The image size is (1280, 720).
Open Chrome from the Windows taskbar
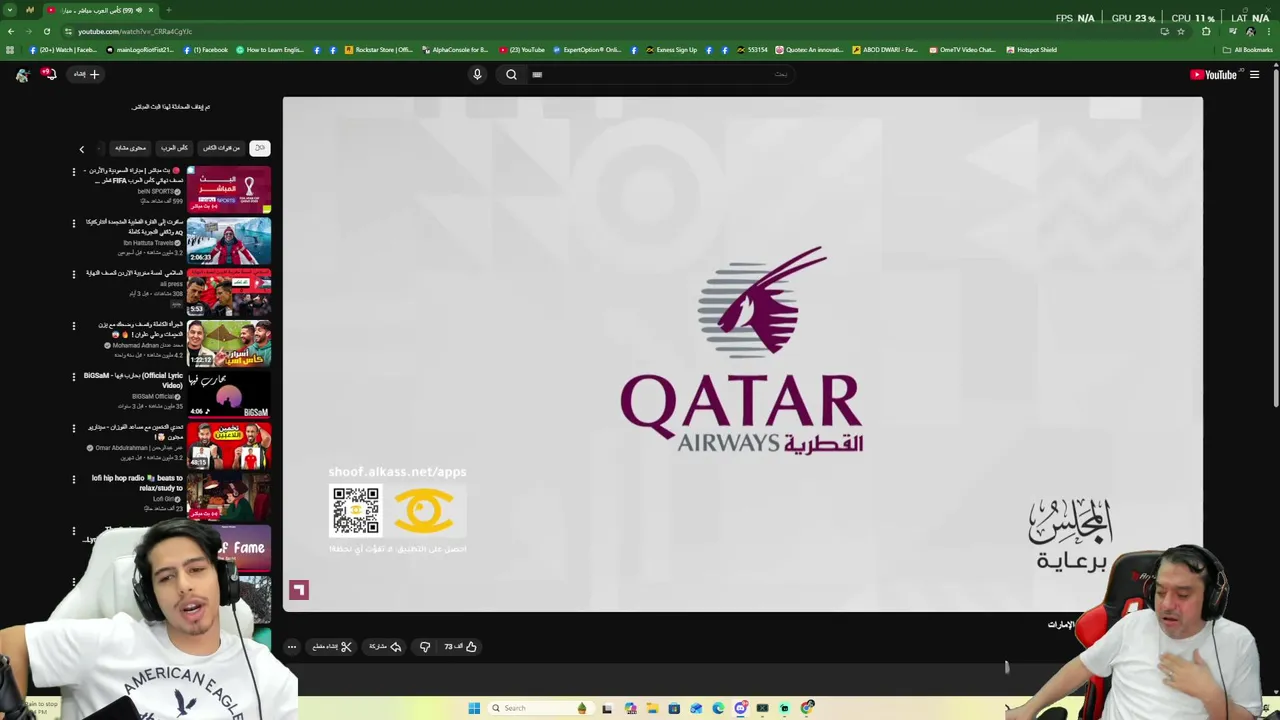pos(807,708)
